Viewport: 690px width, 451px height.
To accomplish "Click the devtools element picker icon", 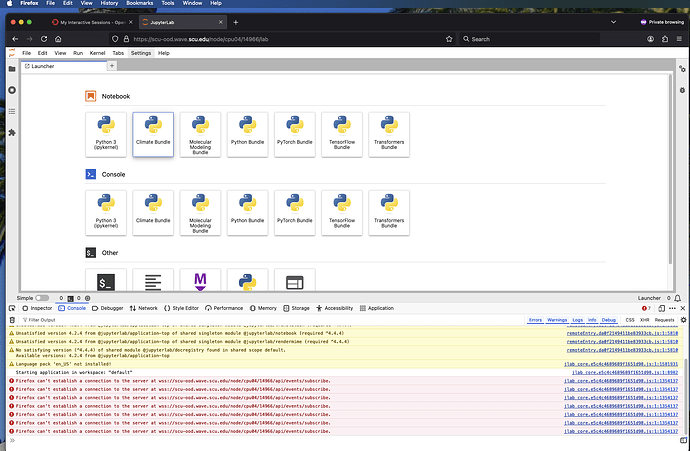I will click(12, 308).
